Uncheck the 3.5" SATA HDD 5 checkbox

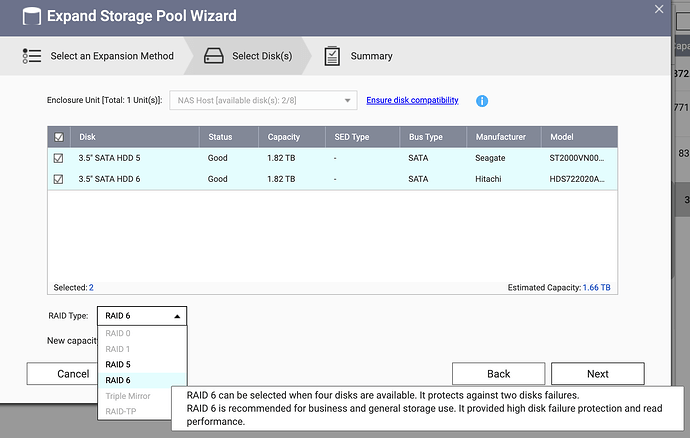pos(60,158)
